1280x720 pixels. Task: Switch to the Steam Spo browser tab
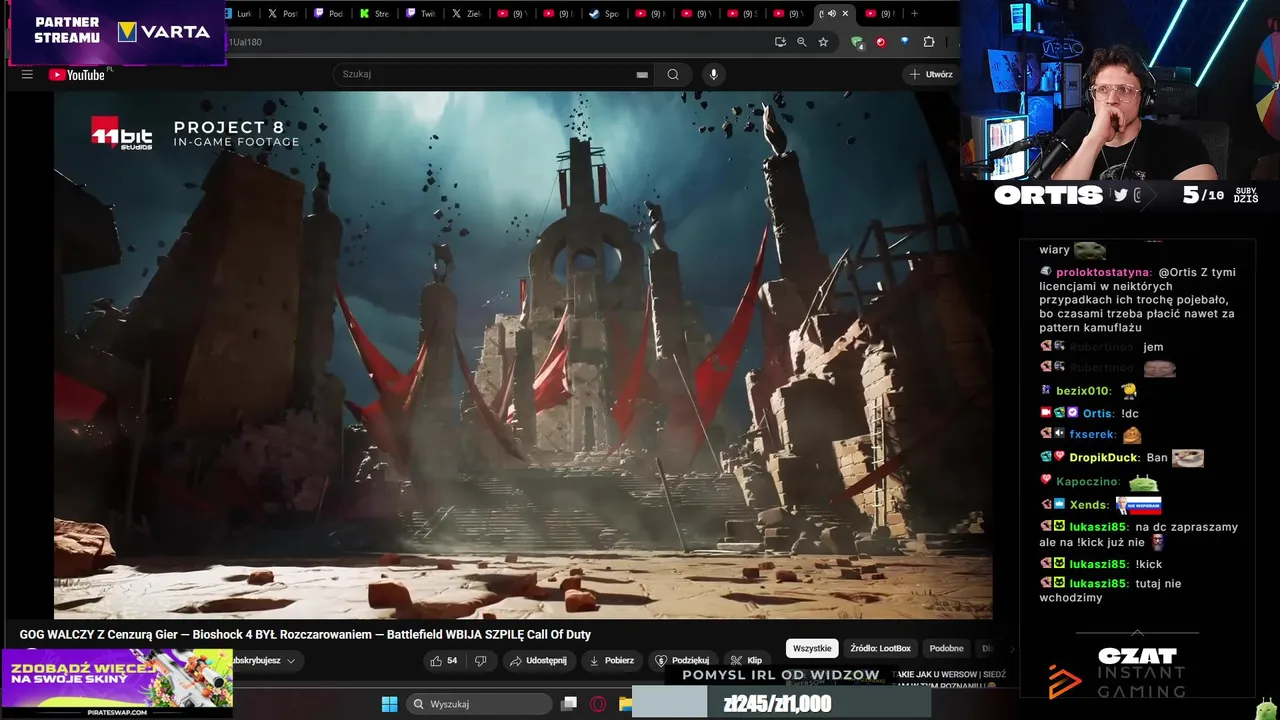click(x=604, y=14)
